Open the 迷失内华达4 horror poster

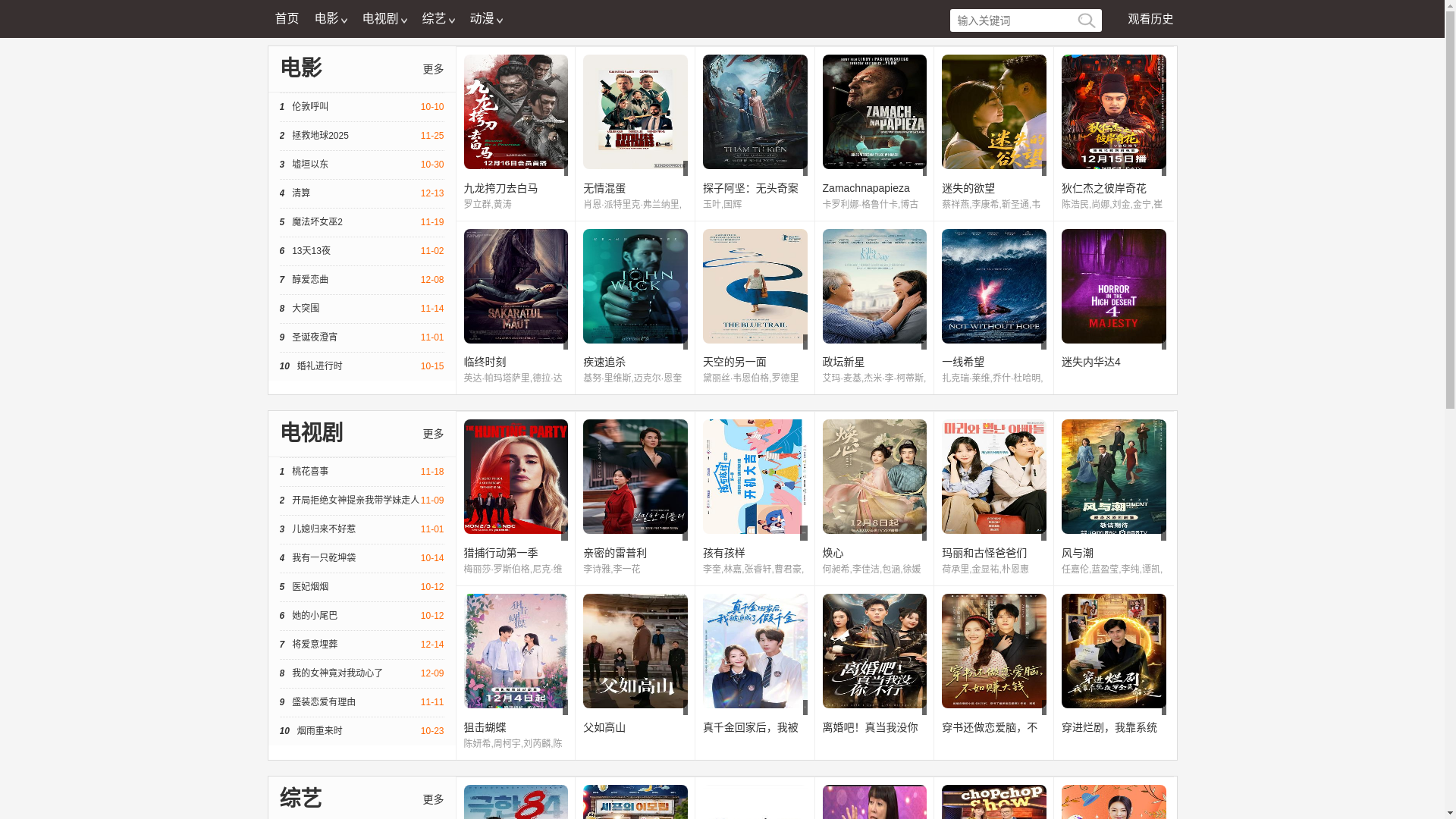[1113, 286]
